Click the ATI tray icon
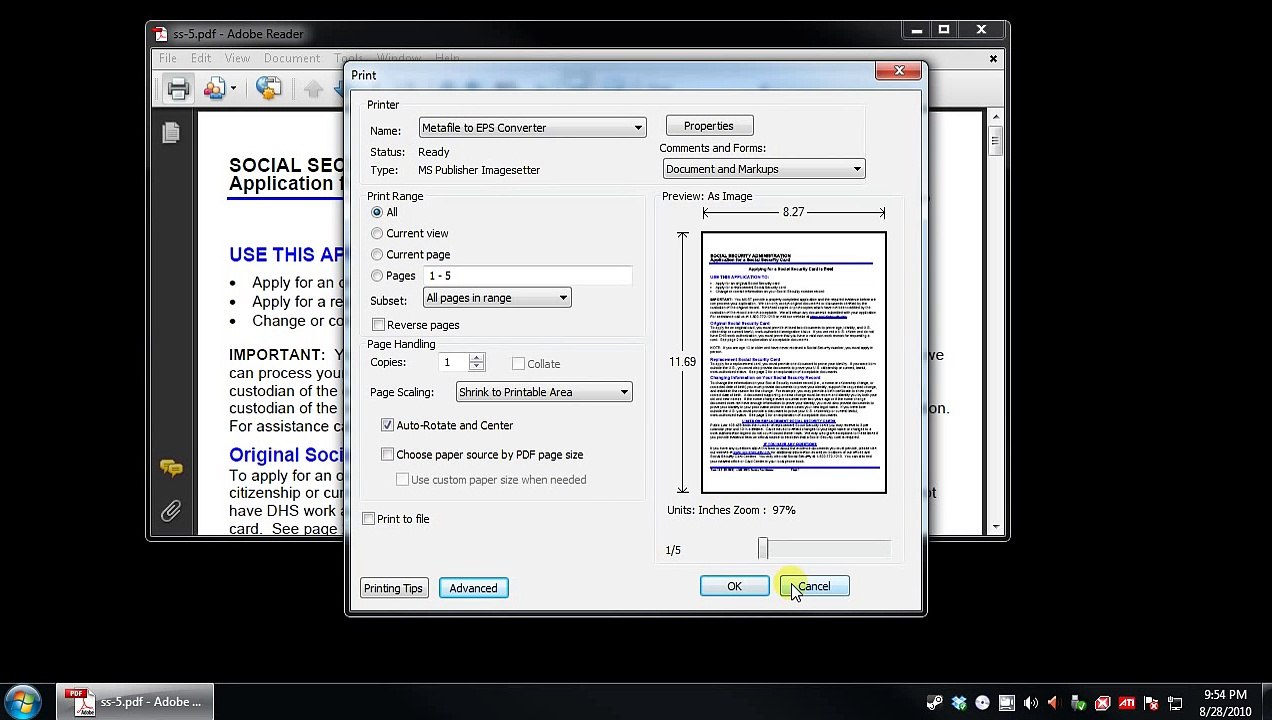Screen dimensions: 1272x720 [1126, 702]
